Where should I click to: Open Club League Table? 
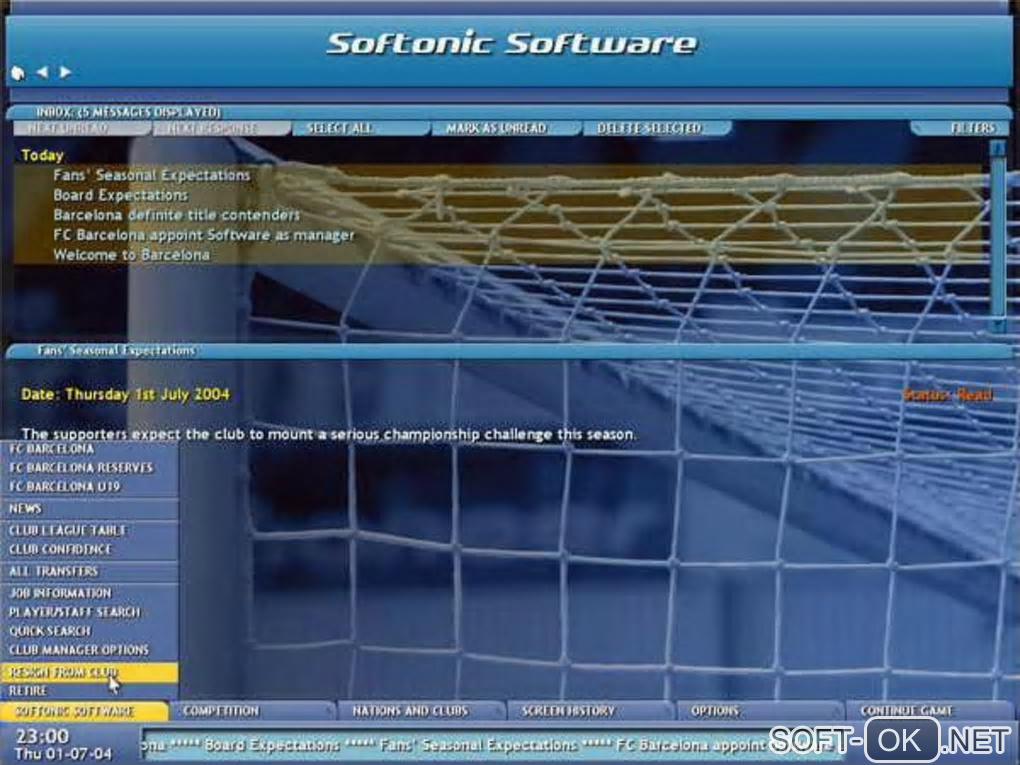[89, 530]
